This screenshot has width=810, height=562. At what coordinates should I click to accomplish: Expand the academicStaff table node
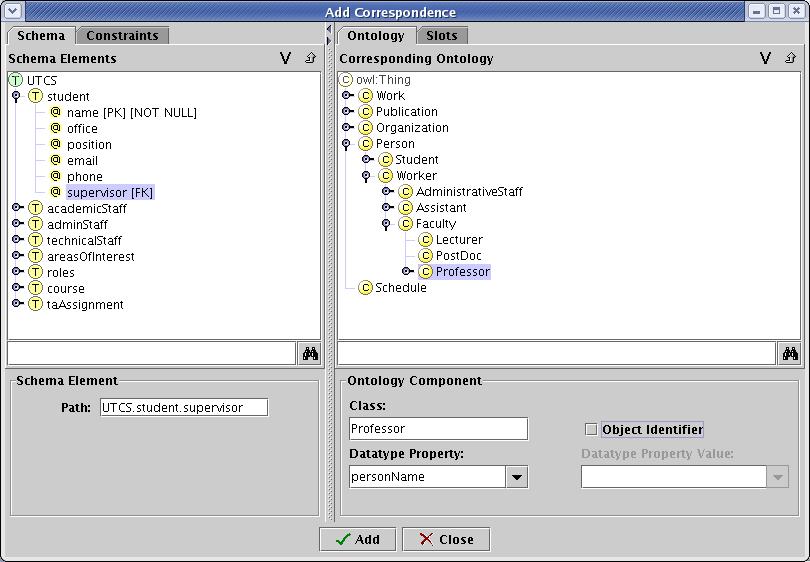point(18,208)
